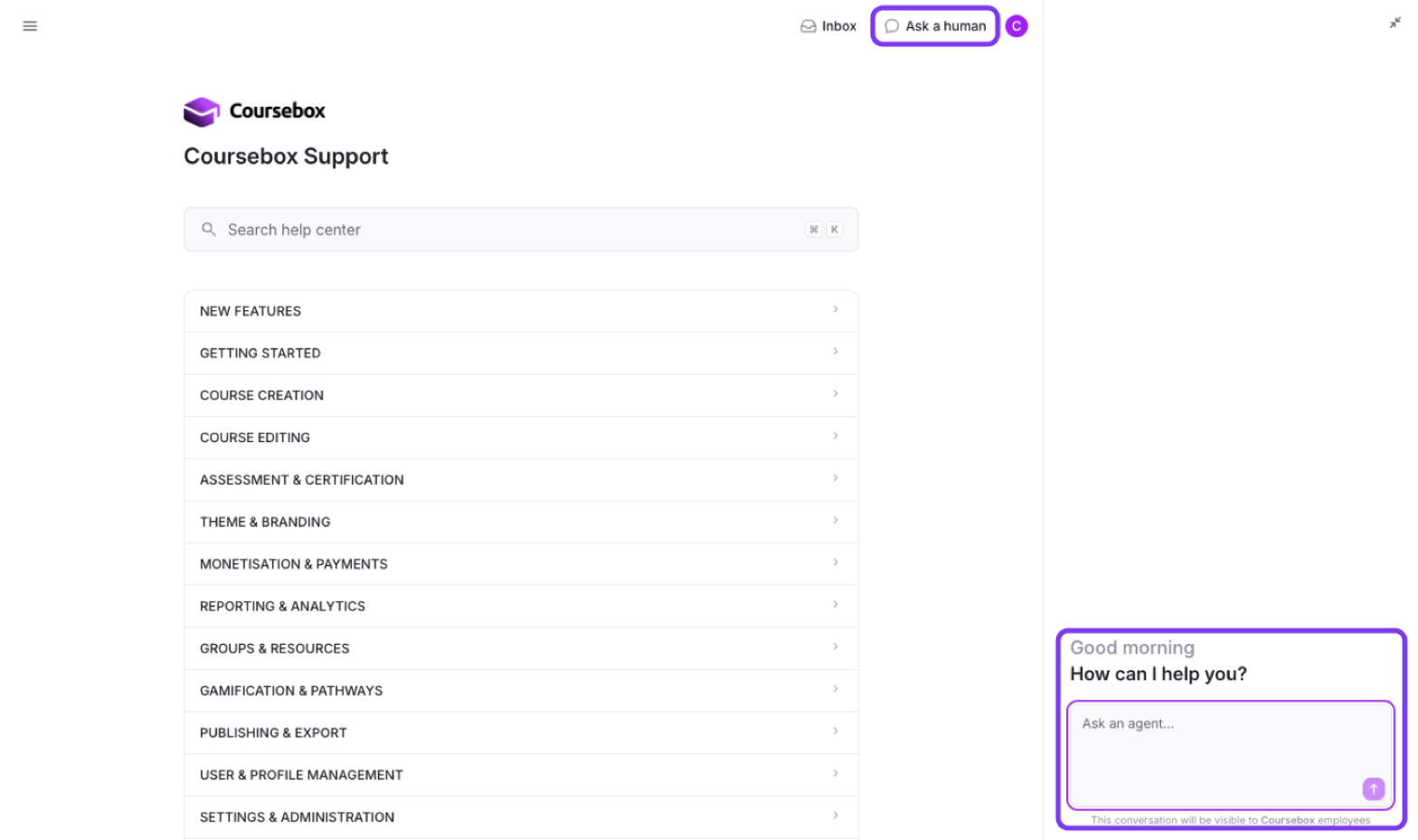Screen dimensions: 1418x840
Task: Open the hamburger menu icon
Action: (30, 26)
